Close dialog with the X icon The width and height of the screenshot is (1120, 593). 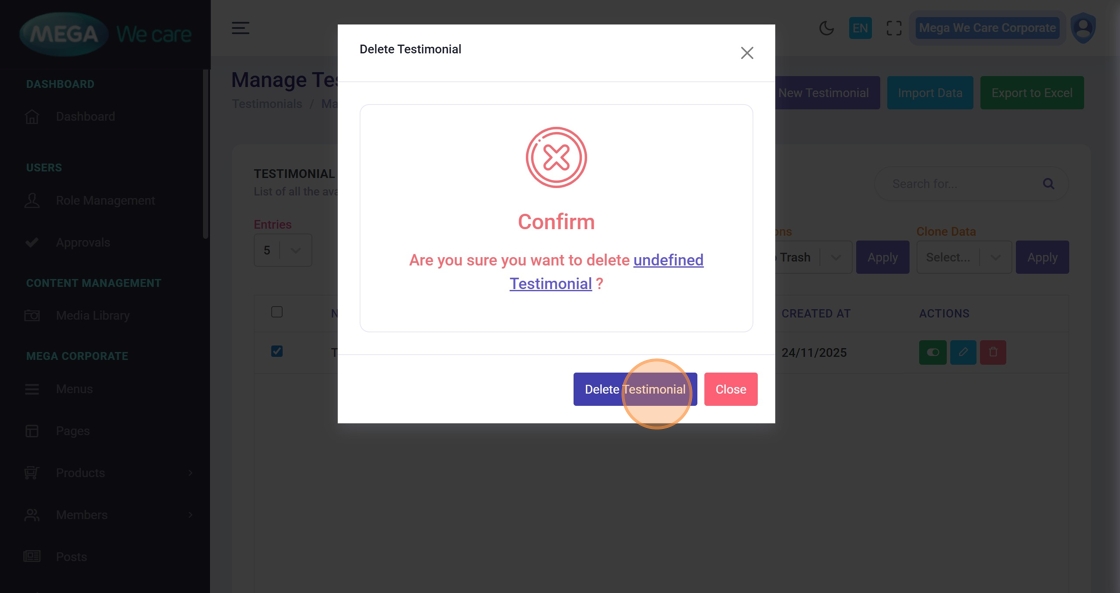coord(747,53)
